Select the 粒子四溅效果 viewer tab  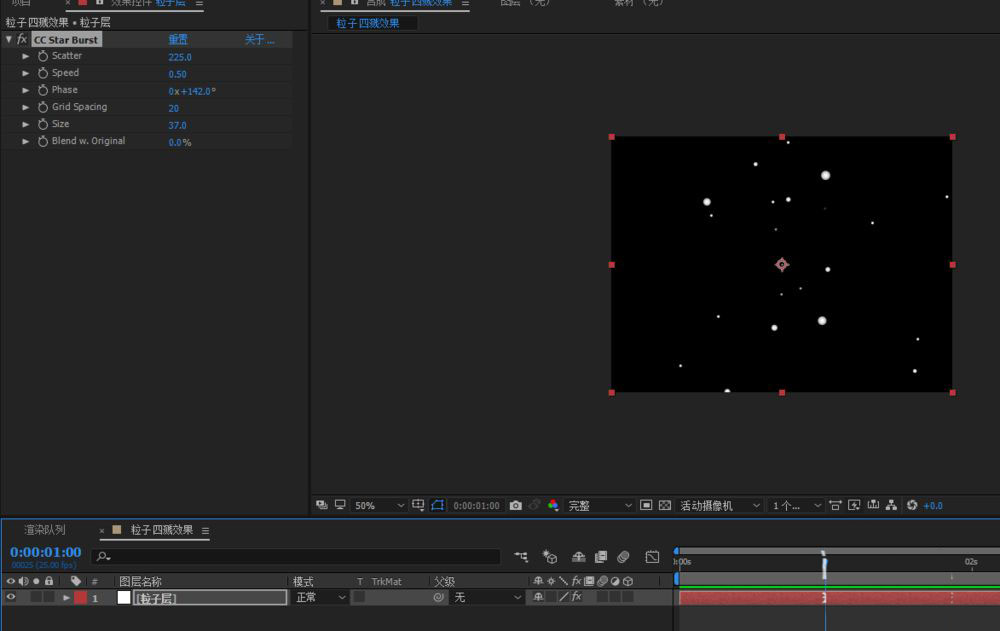368,23
